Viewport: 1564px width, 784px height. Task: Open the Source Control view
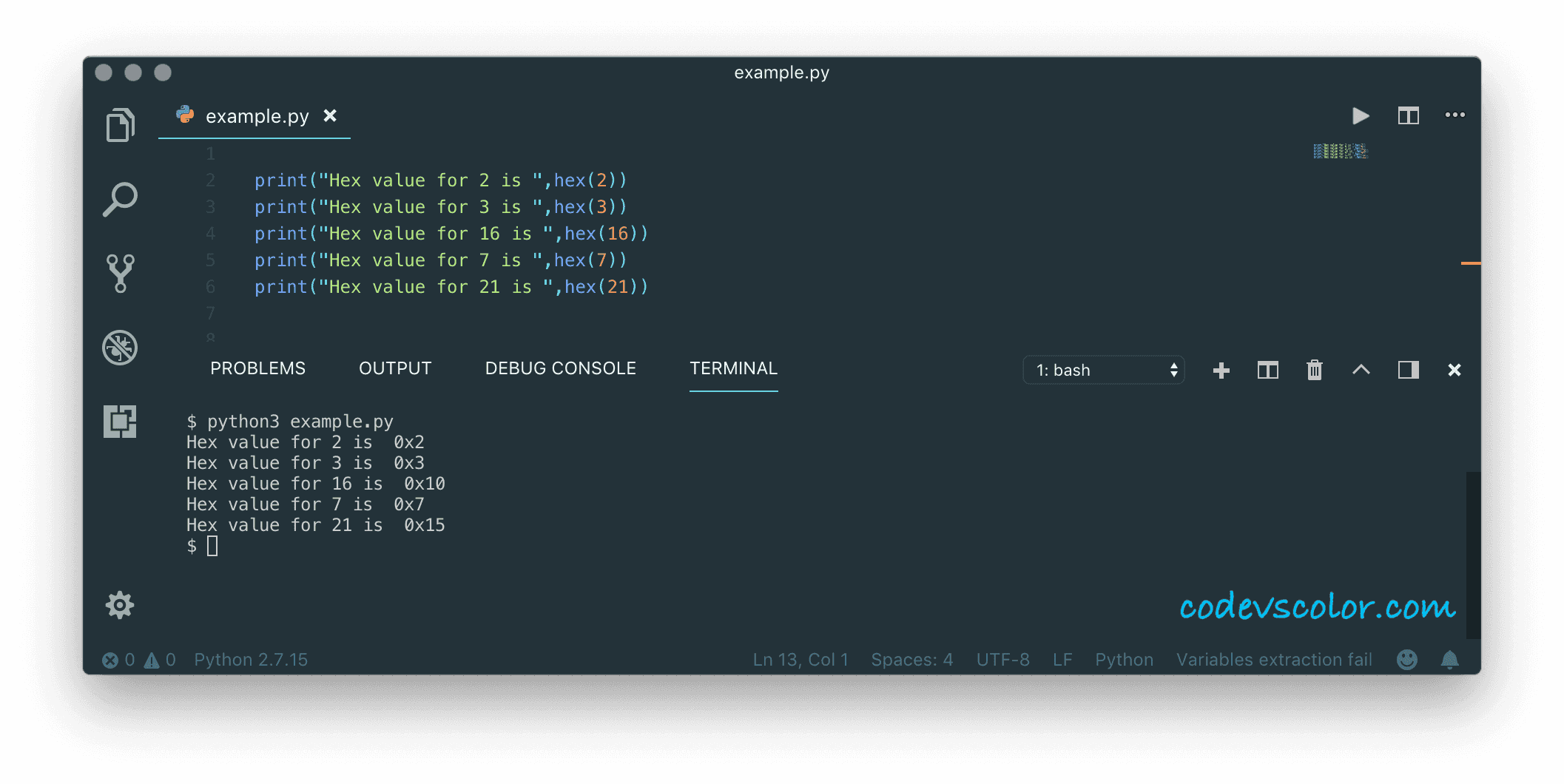tap(120, 274)
